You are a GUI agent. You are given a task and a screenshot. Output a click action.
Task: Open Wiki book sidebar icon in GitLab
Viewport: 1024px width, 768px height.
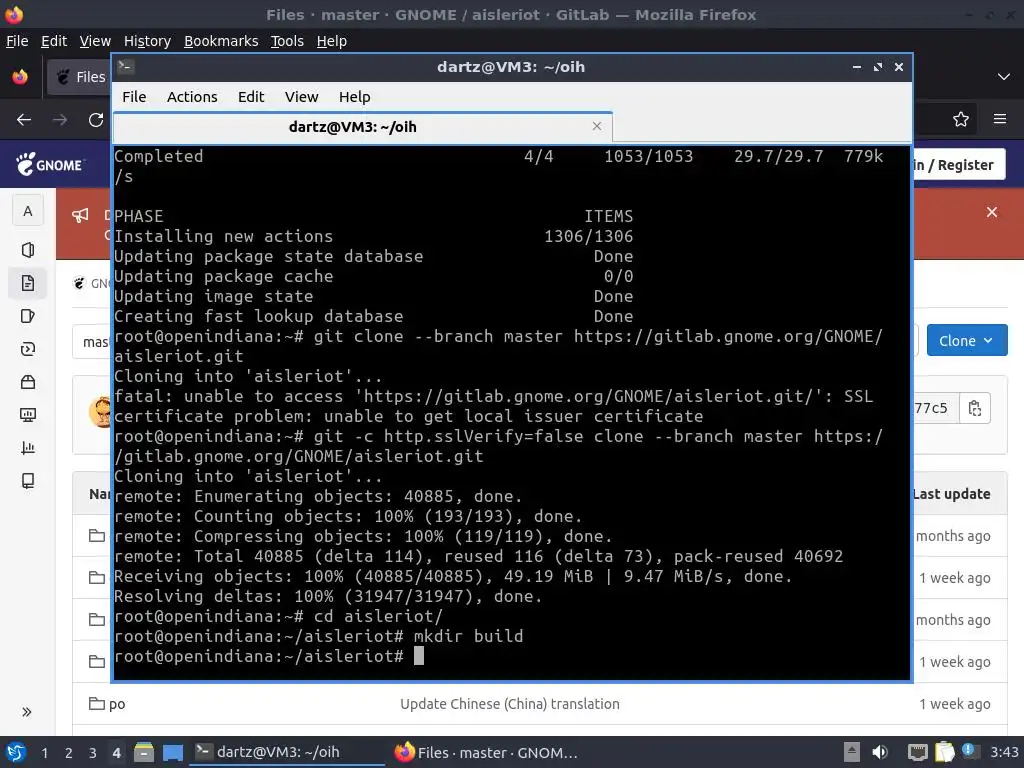(x=27, y=481)
